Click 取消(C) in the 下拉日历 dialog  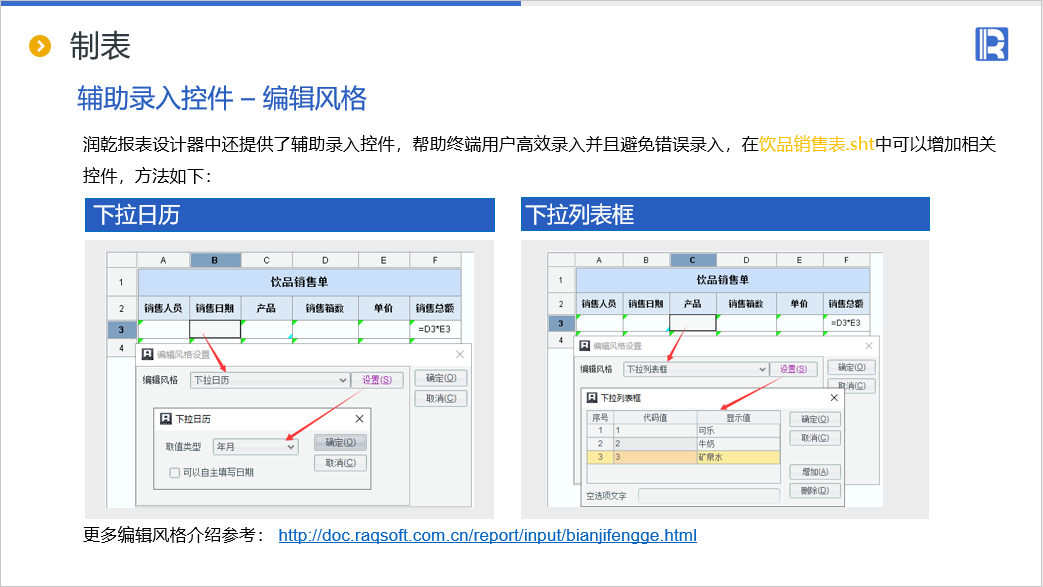[341, 463]
